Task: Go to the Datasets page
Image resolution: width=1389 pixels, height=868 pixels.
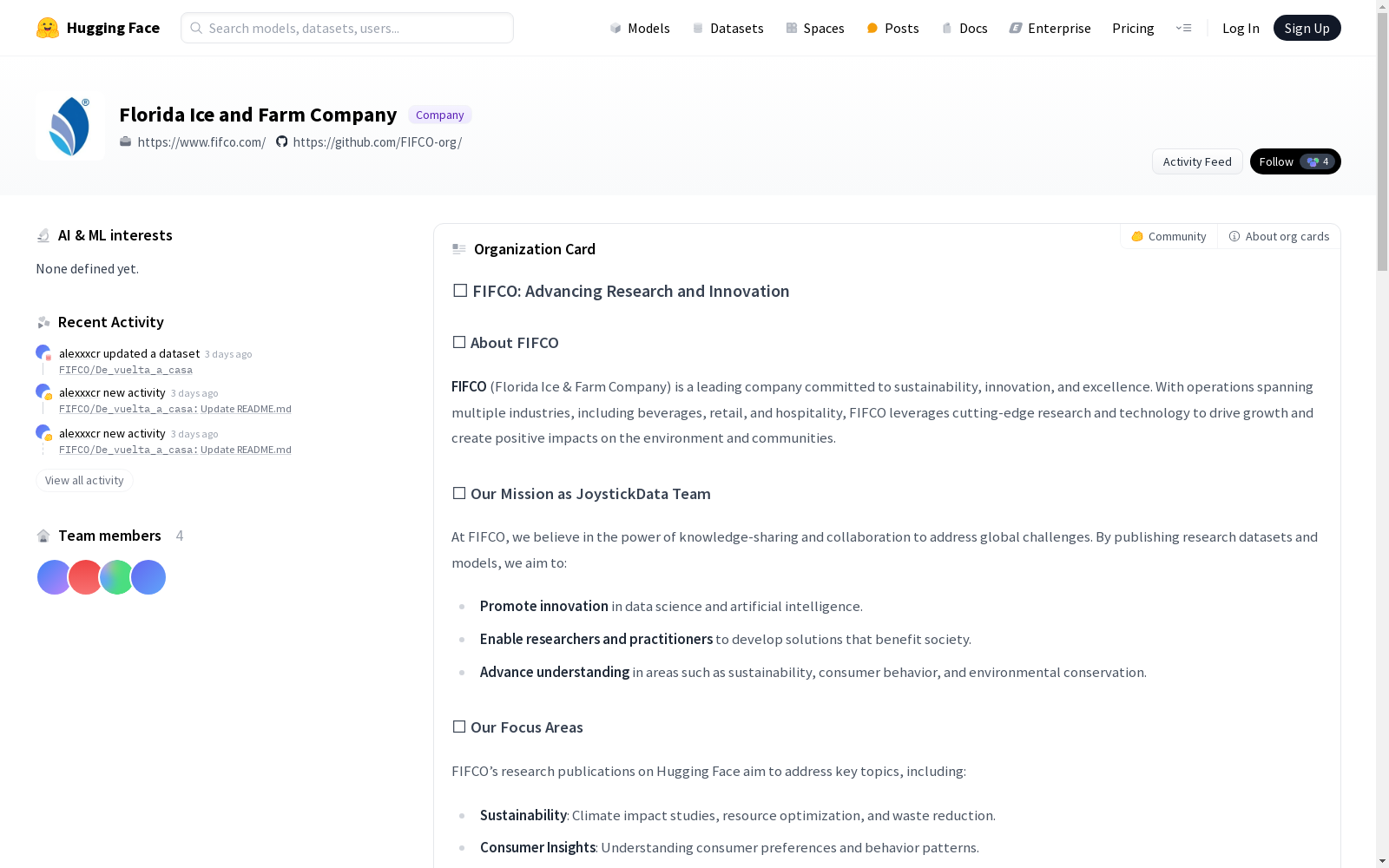Action: pos(727,28)
